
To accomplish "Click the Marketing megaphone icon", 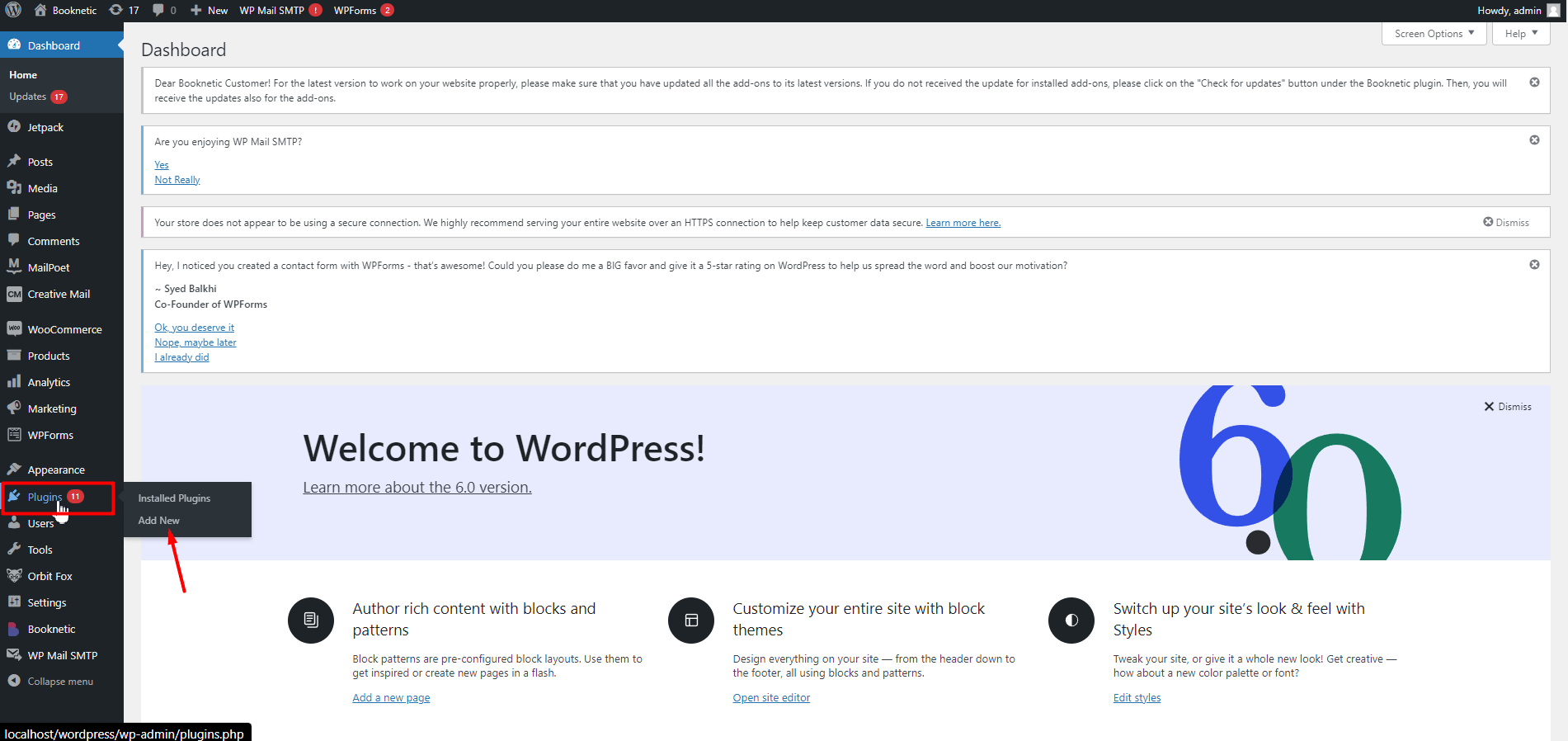I will pos(14,408).
